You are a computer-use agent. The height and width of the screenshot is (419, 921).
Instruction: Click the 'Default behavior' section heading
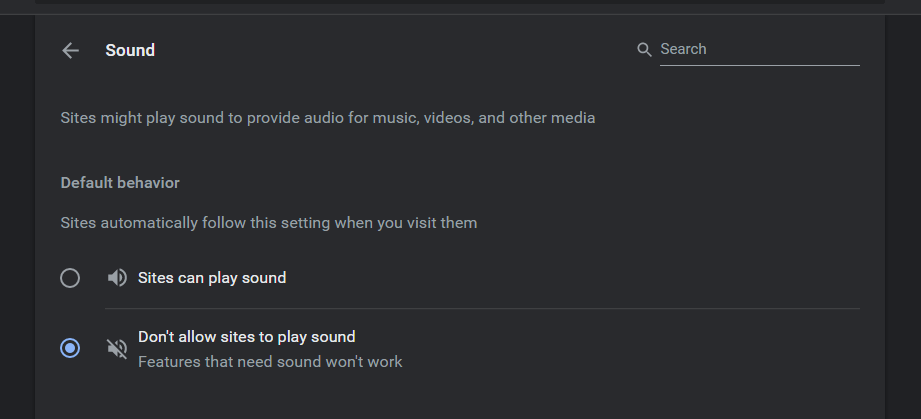[x=120, y=183]
